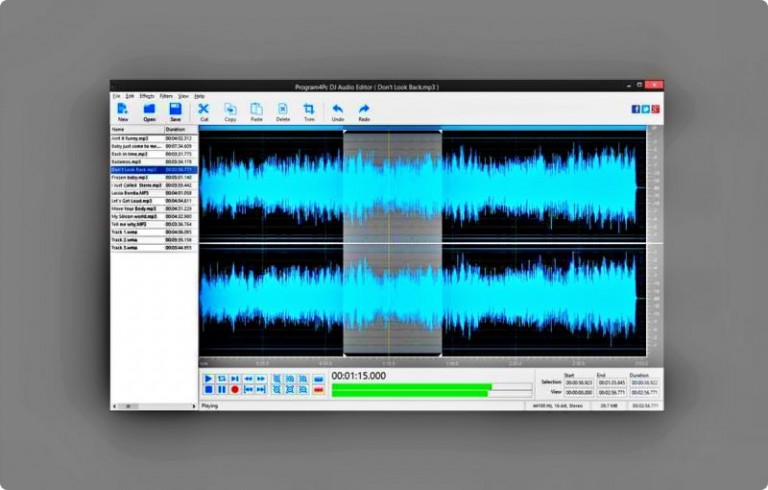Open the Edit menu

coord(130,96)
